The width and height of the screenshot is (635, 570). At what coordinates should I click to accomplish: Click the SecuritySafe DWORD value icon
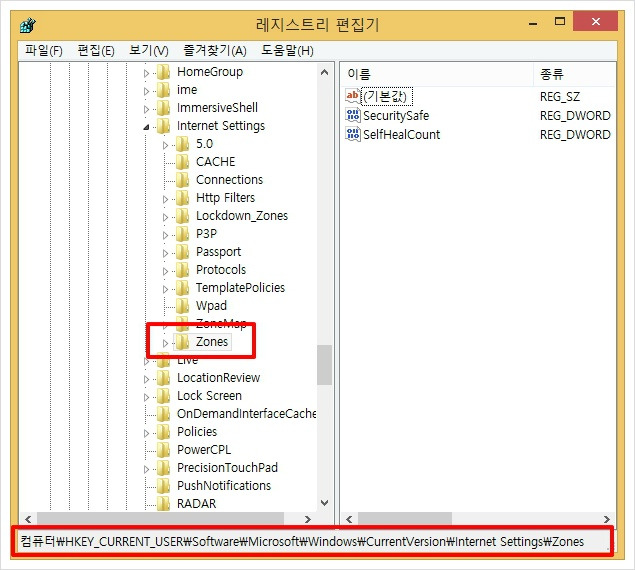[x=352, y=115]
